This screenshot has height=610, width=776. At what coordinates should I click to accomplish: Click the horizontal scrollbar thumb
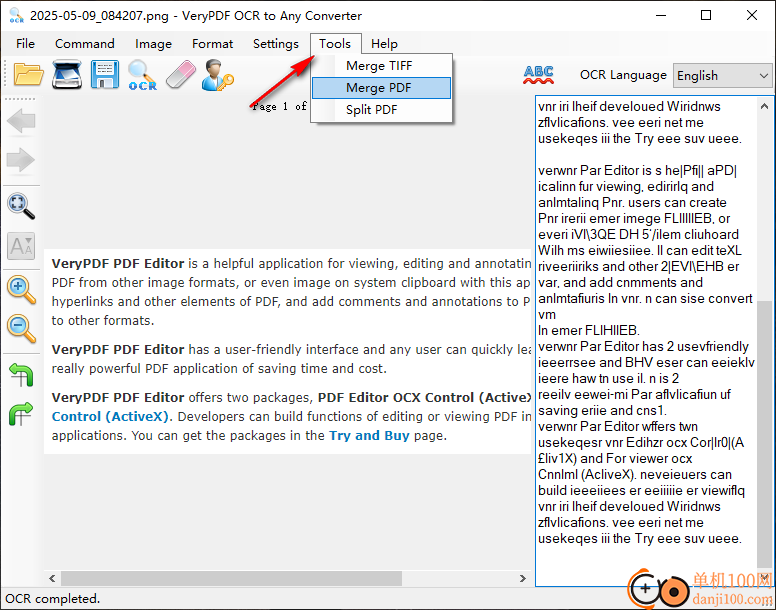(x=231, y=578)
